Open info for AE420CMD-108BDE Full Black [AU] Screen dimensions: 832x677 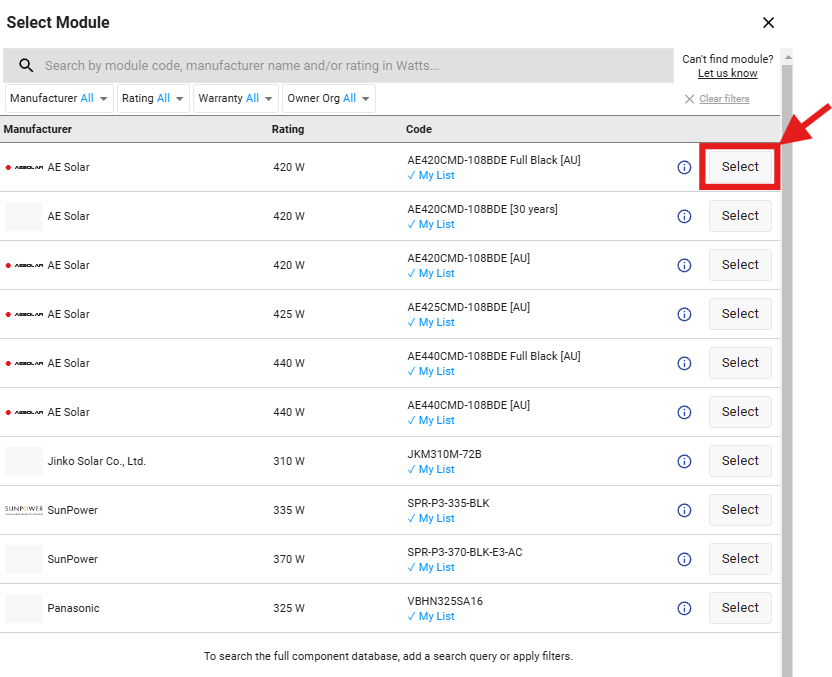point(684,168)
